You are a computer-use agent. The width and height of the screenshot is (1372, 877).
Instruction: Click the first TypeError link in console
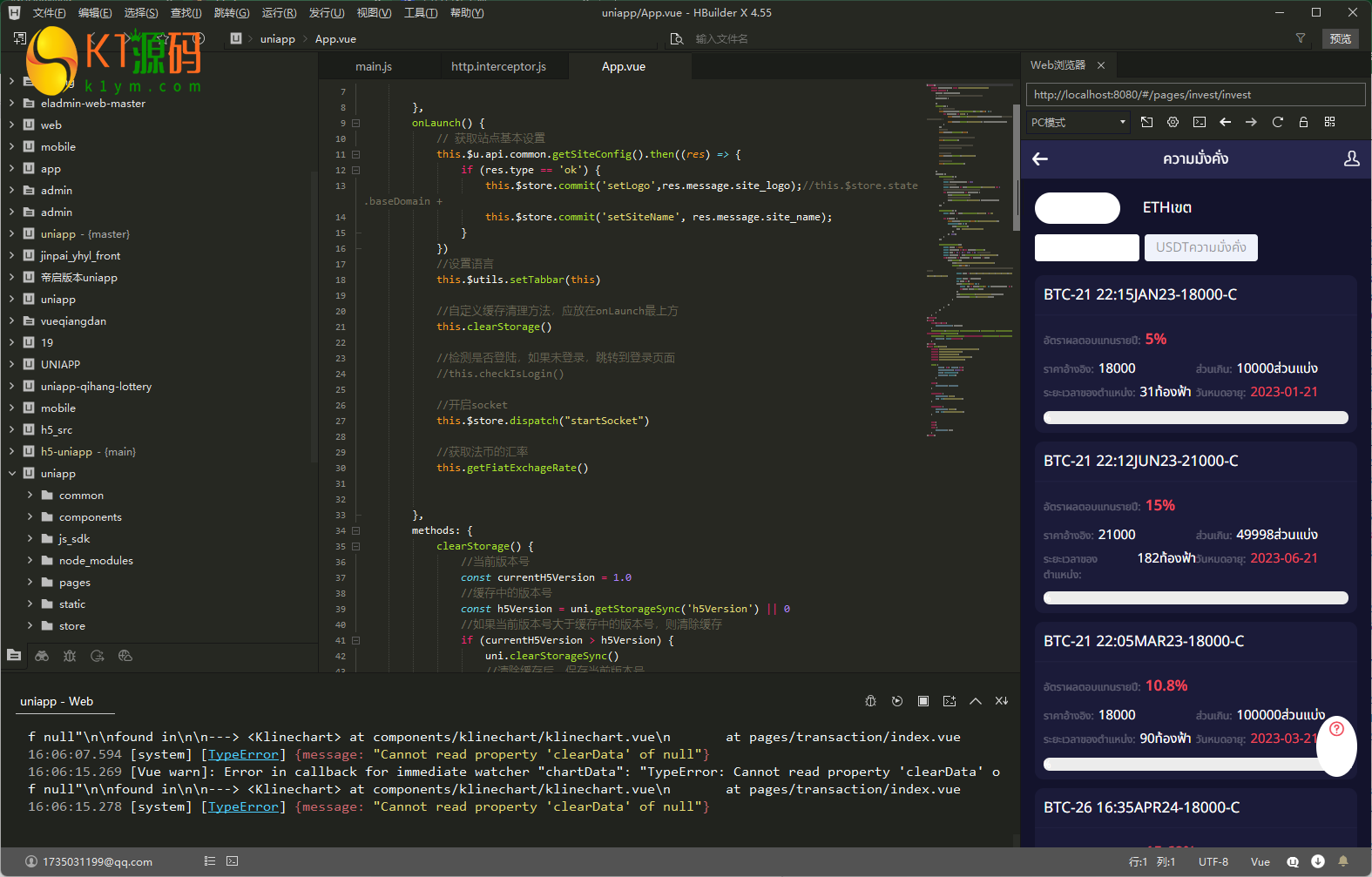tap(243, 754)
